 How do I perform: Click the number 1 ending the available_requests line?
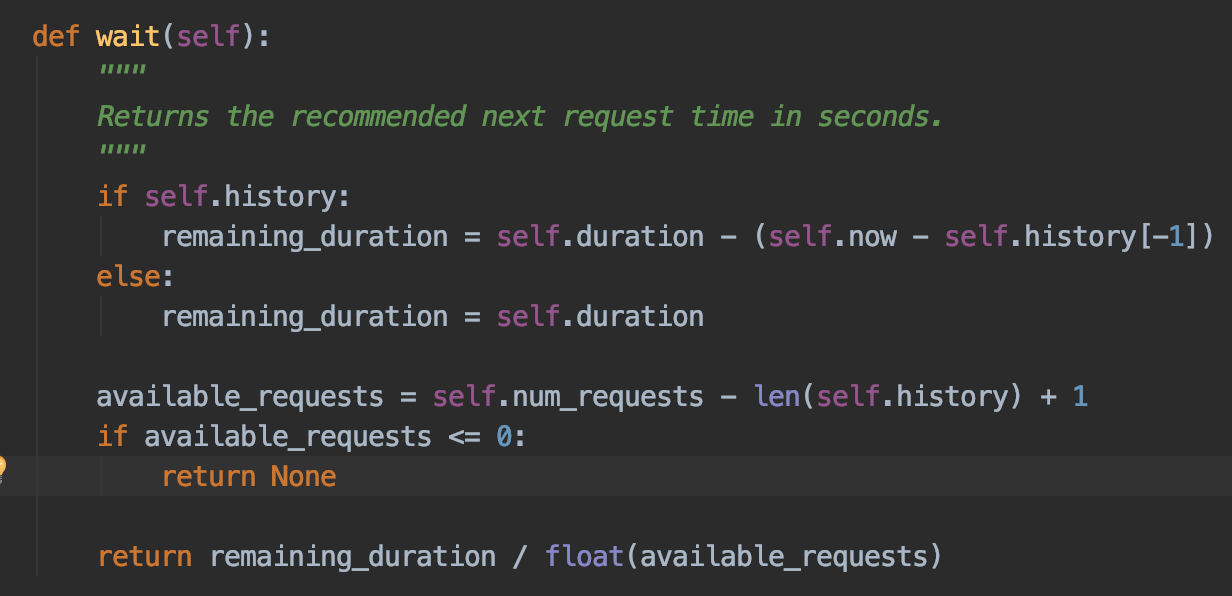[x=1080, y=397]
